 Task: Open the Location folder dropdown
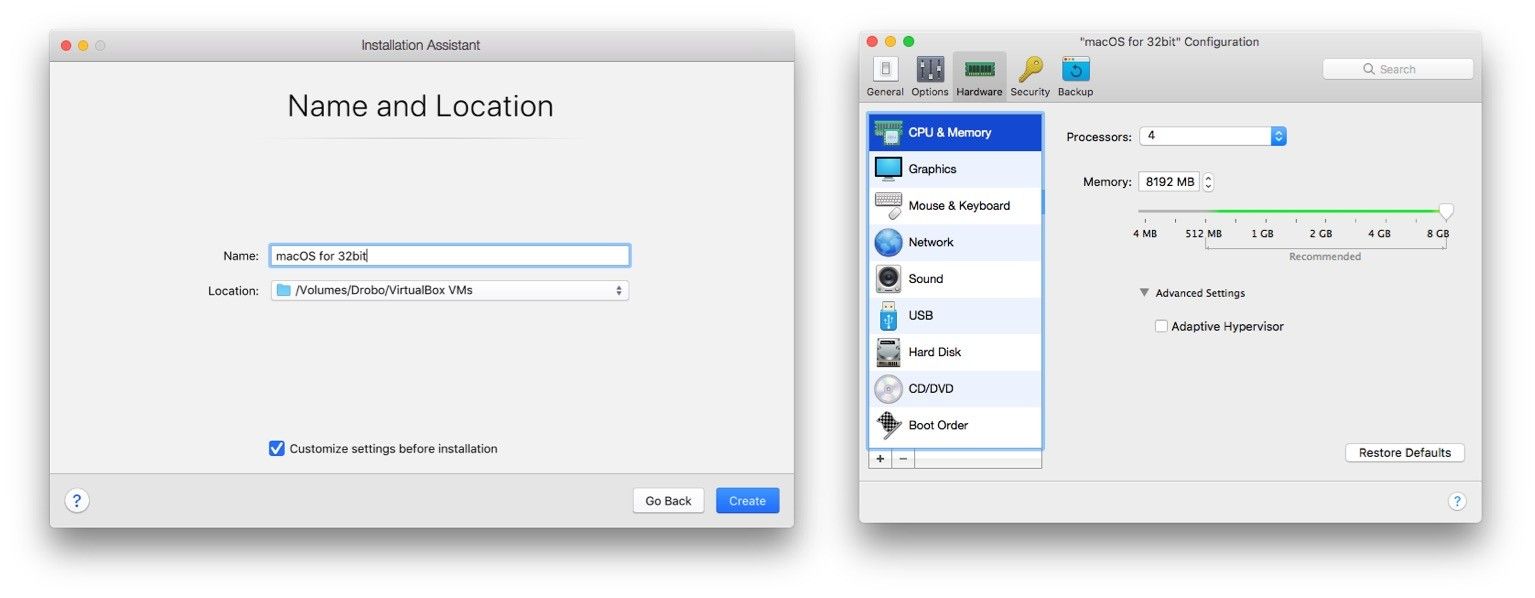coord(450,290)
